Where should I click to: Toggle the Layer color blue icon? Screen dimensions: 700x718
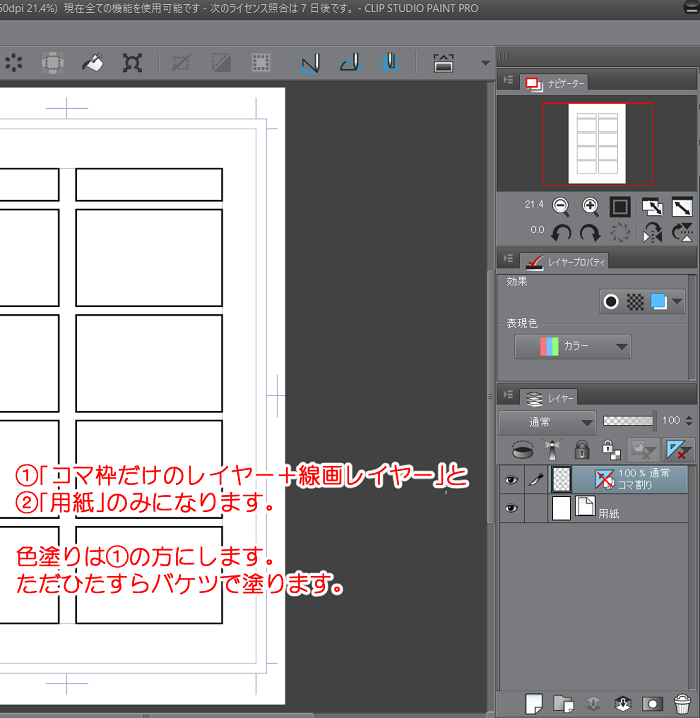[x=658, y=301]
